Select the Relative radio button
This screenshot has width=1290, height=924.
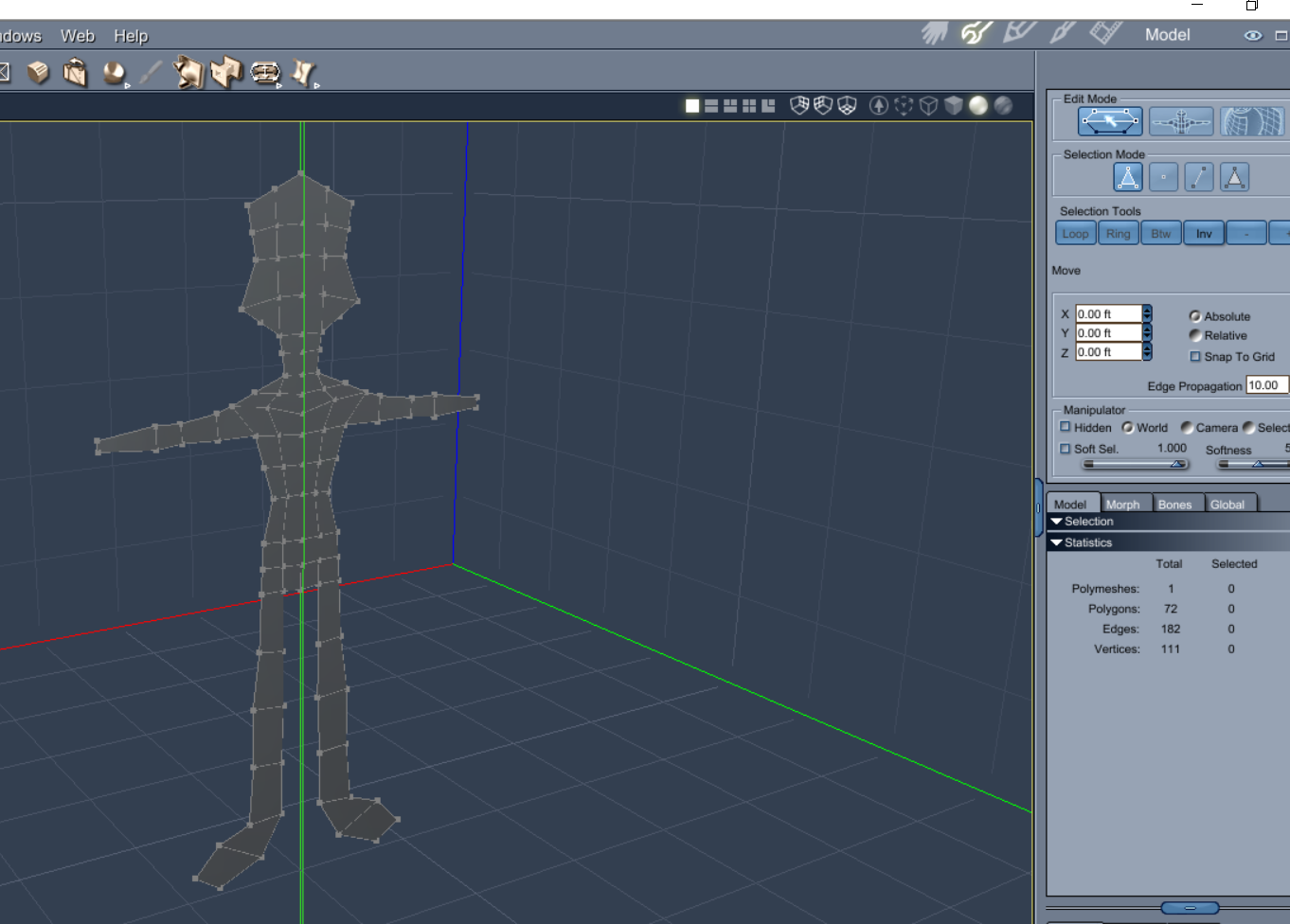coord(1195,335)
